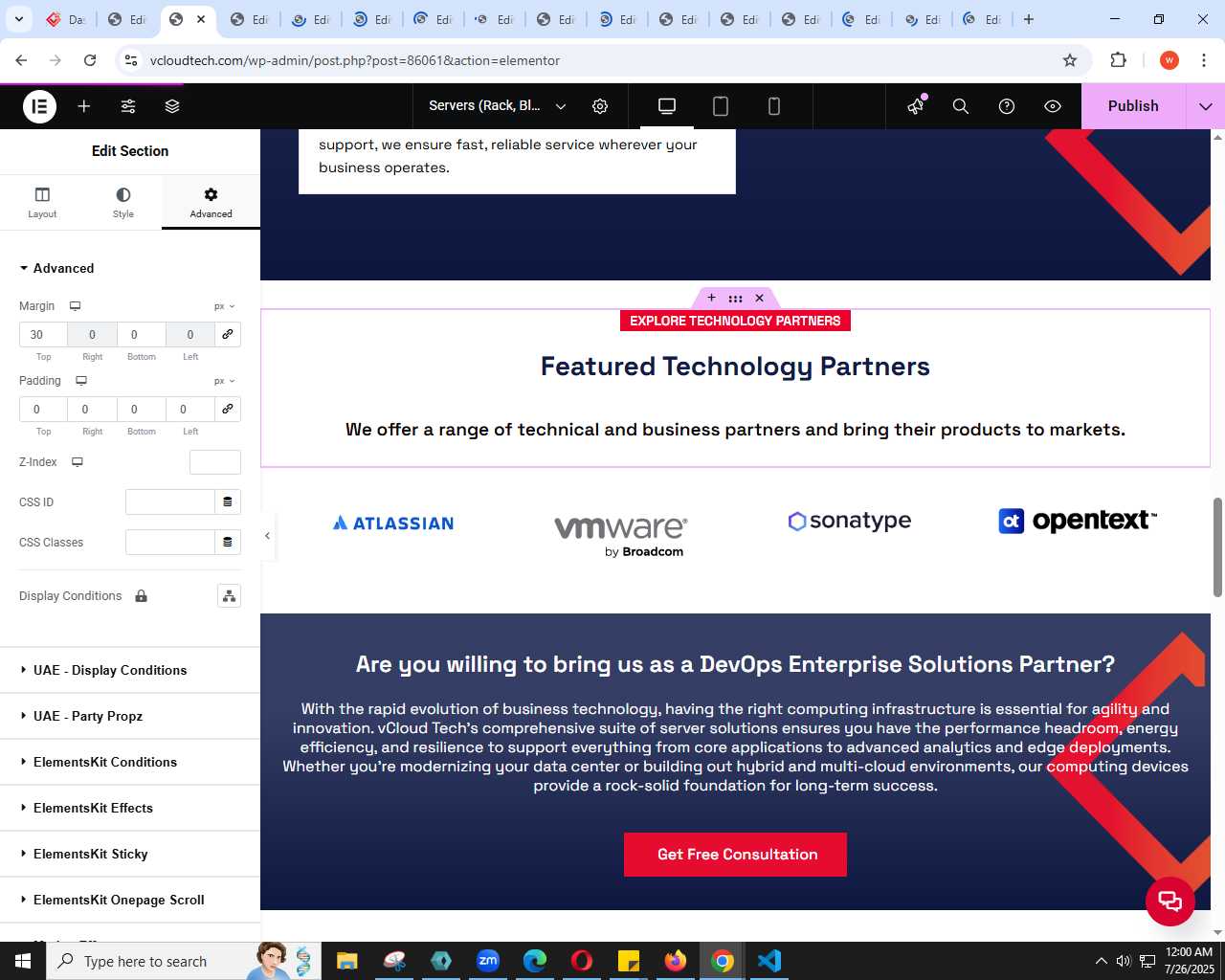Preview changes with the eye icon

pyautogui.click(x=1053, y=106)
